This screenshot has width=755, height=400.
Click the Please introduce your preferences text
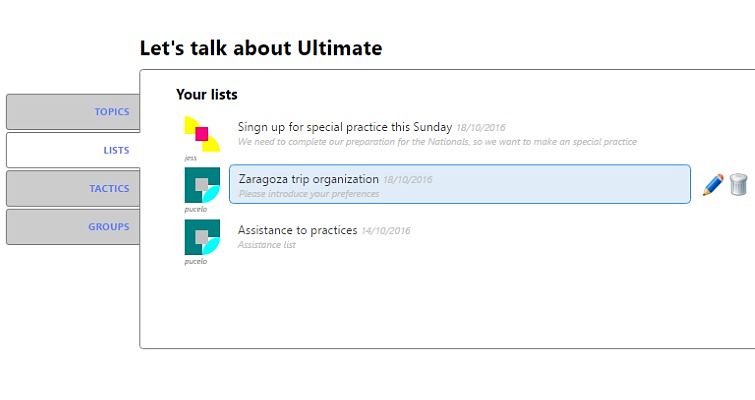tap(309, 194)
